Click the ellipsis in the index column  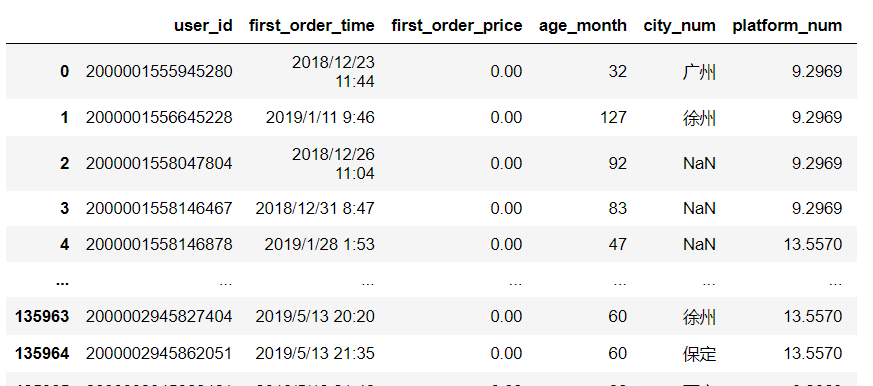click(x=63, y=283)
